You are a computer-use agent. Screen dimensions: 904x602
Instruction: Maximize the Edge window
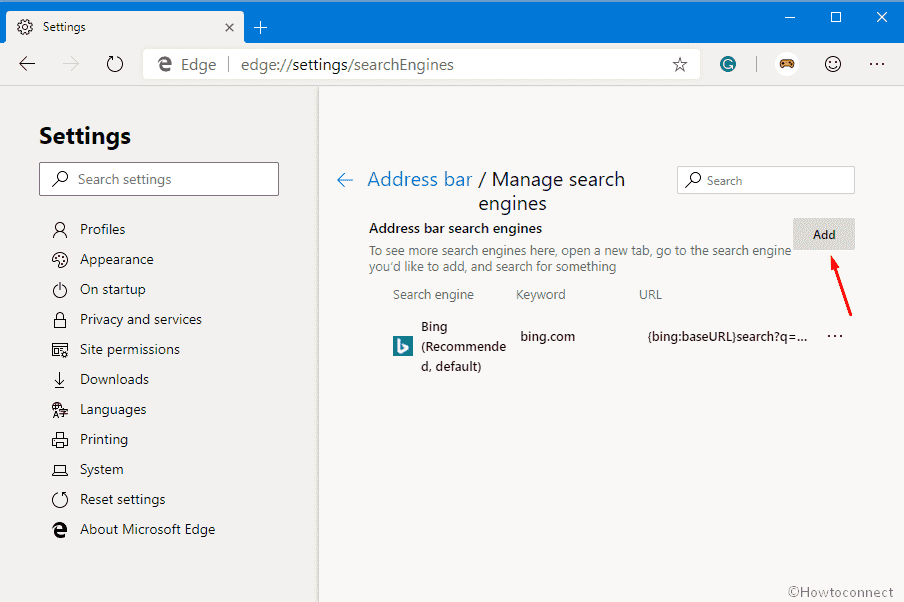click(836, 18)
